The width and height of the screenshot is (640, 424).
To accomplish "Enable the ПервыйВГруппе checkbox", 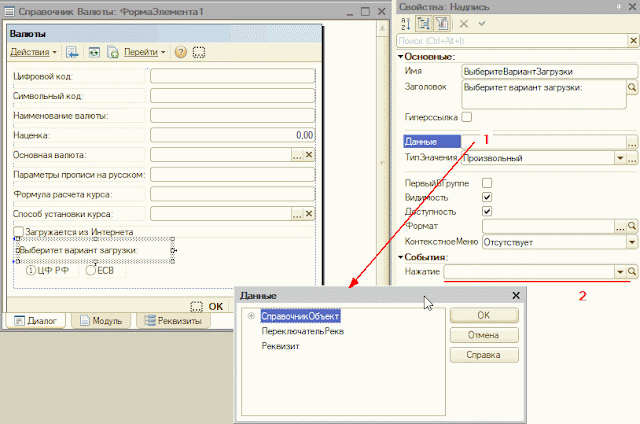I will click(x=487, y=183).
